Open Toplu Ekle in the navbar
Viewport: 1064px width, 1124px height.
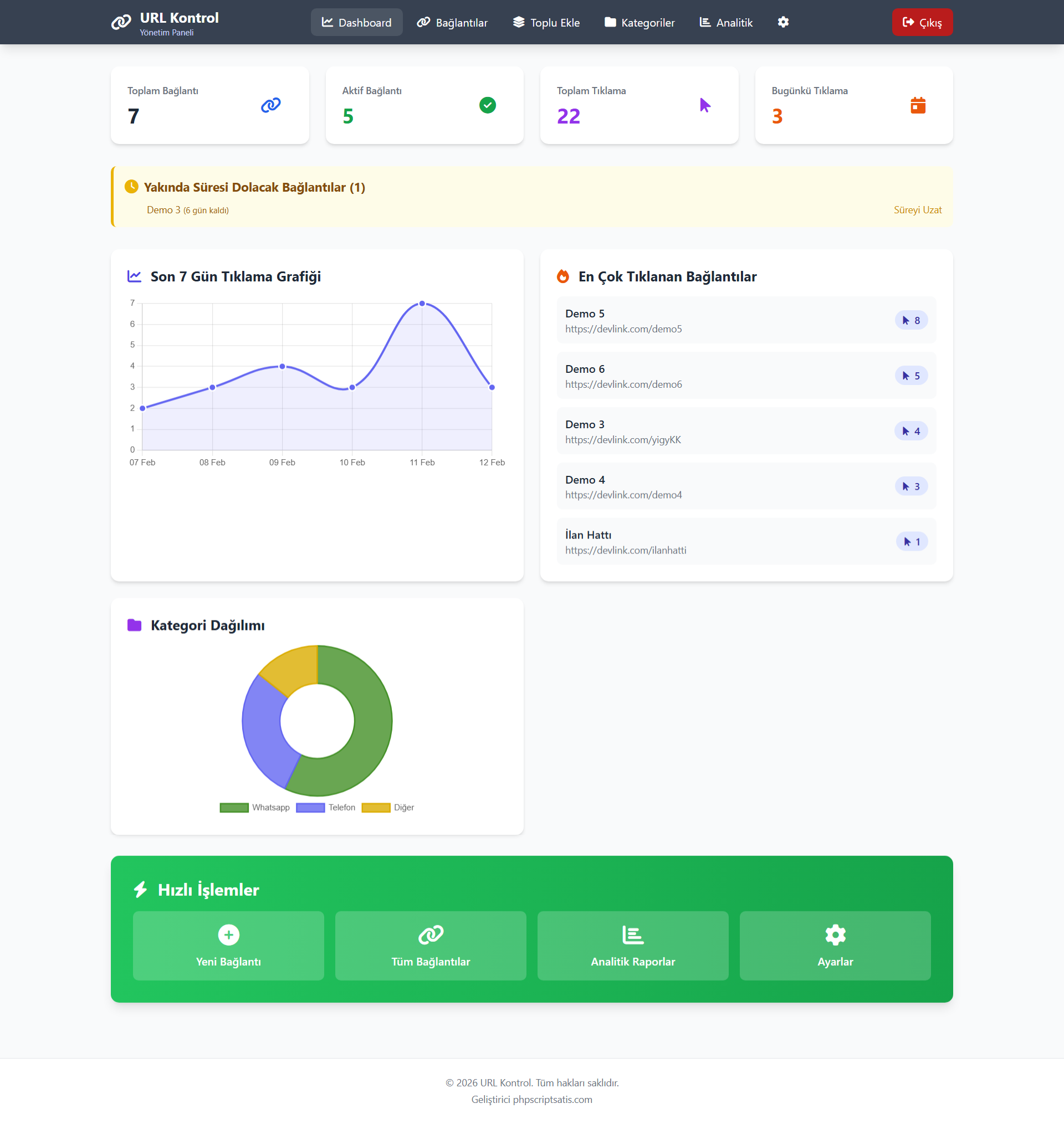[x=546, y=22]
